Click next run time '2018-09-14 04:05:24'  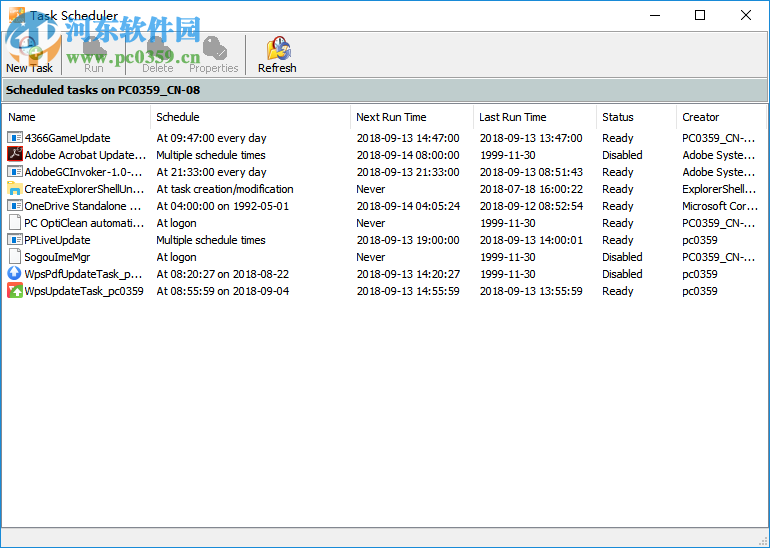pyautogui.click(x=408, y=206)
